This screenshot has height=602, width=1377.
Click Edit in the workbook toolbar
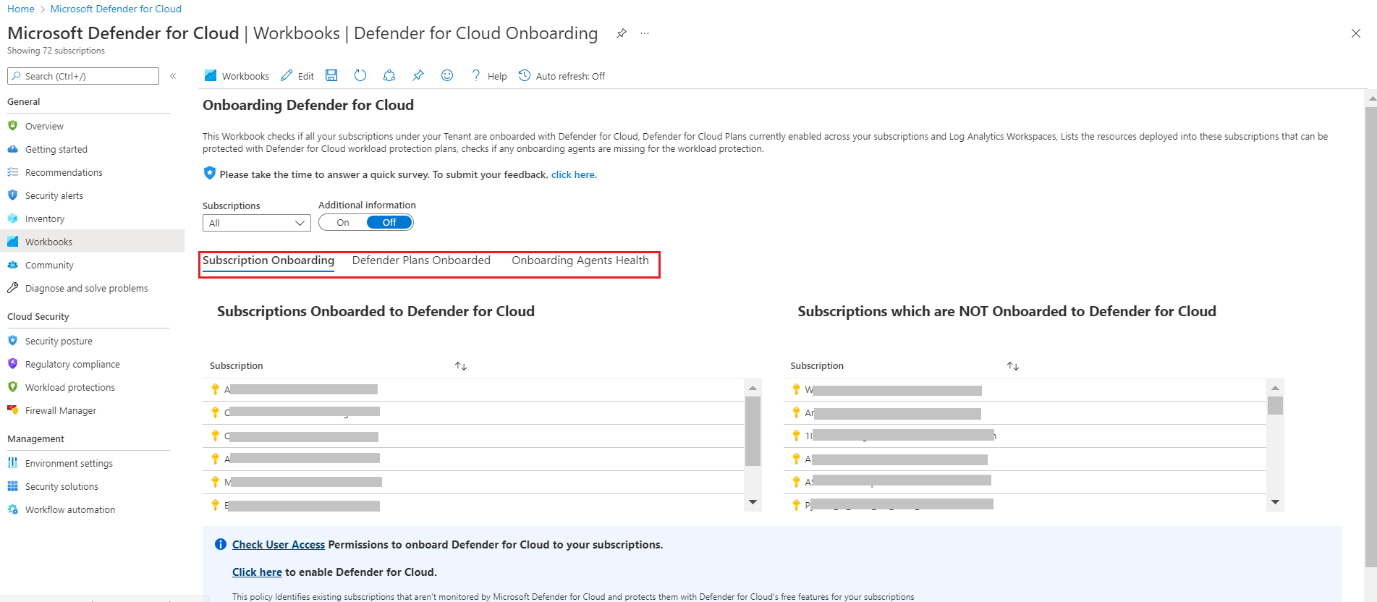pos(297,76)
